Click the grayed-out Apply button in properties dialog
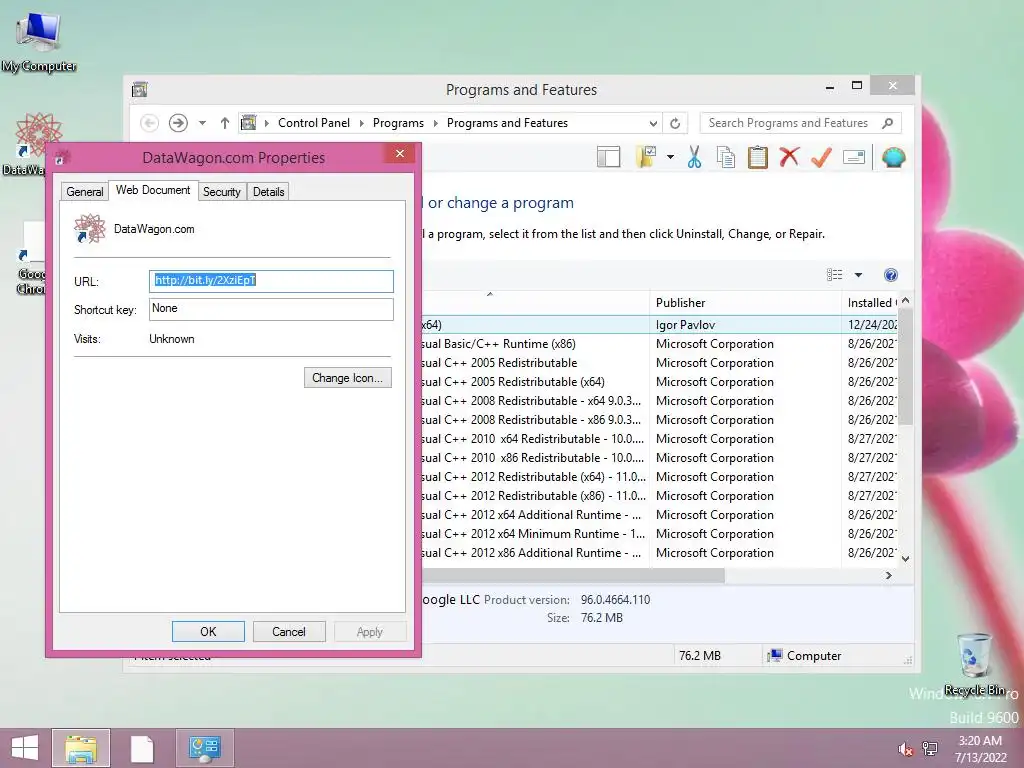Viewport: 1024px width, 768px height. 370,632
